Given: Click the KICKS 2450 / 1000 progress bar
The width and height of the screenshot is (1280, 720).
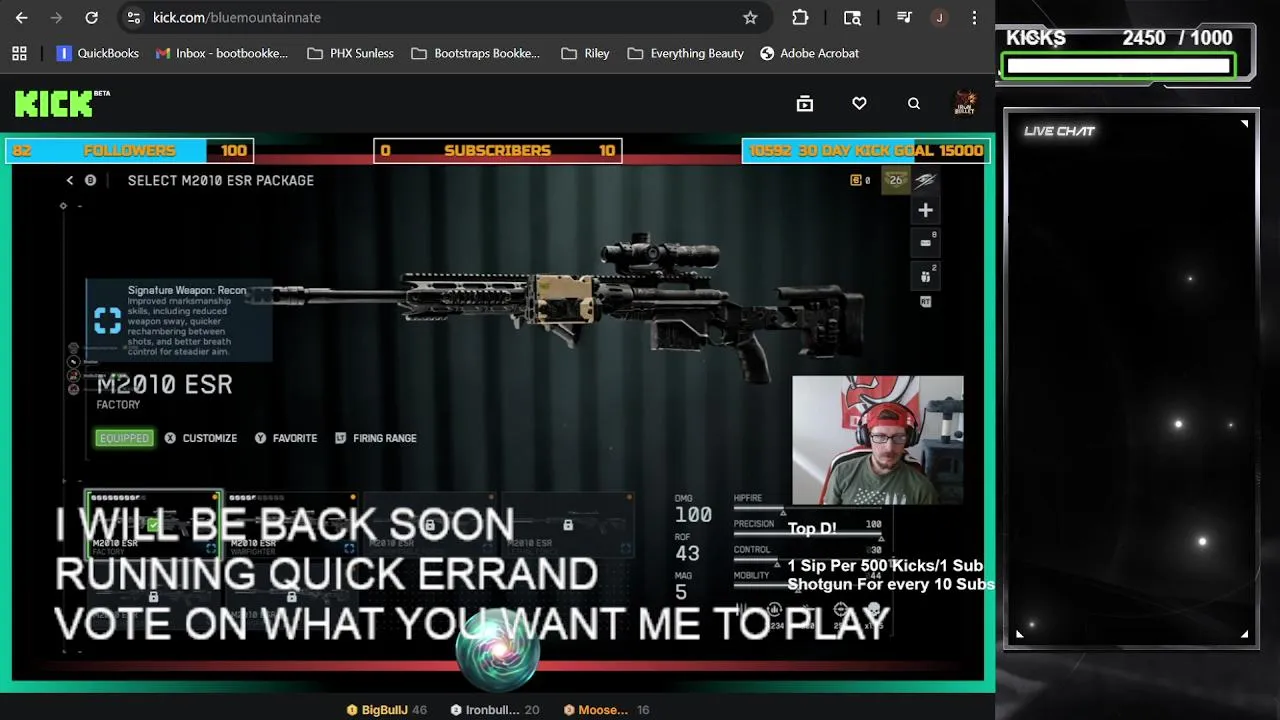Looking at the screenshot, I should point(1118,66).
